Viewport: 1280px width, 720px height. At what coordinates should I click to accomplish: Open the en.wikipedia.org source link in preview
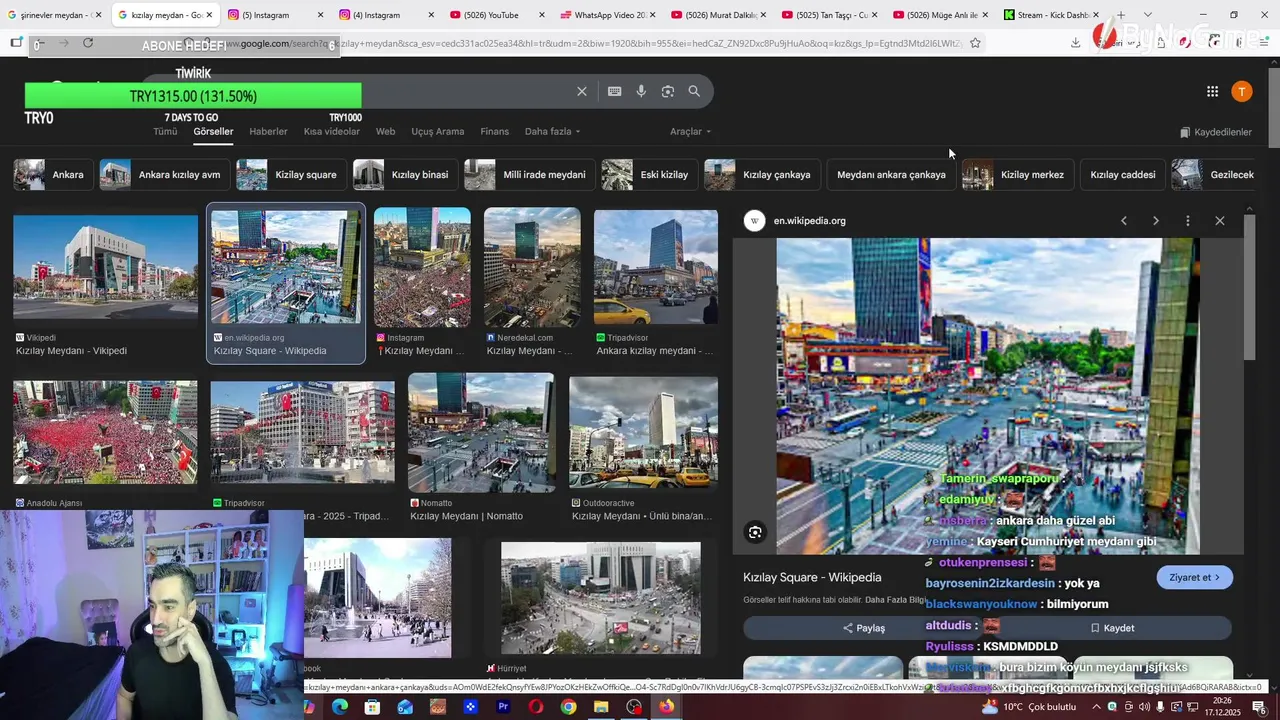click(x=810, y=221)
